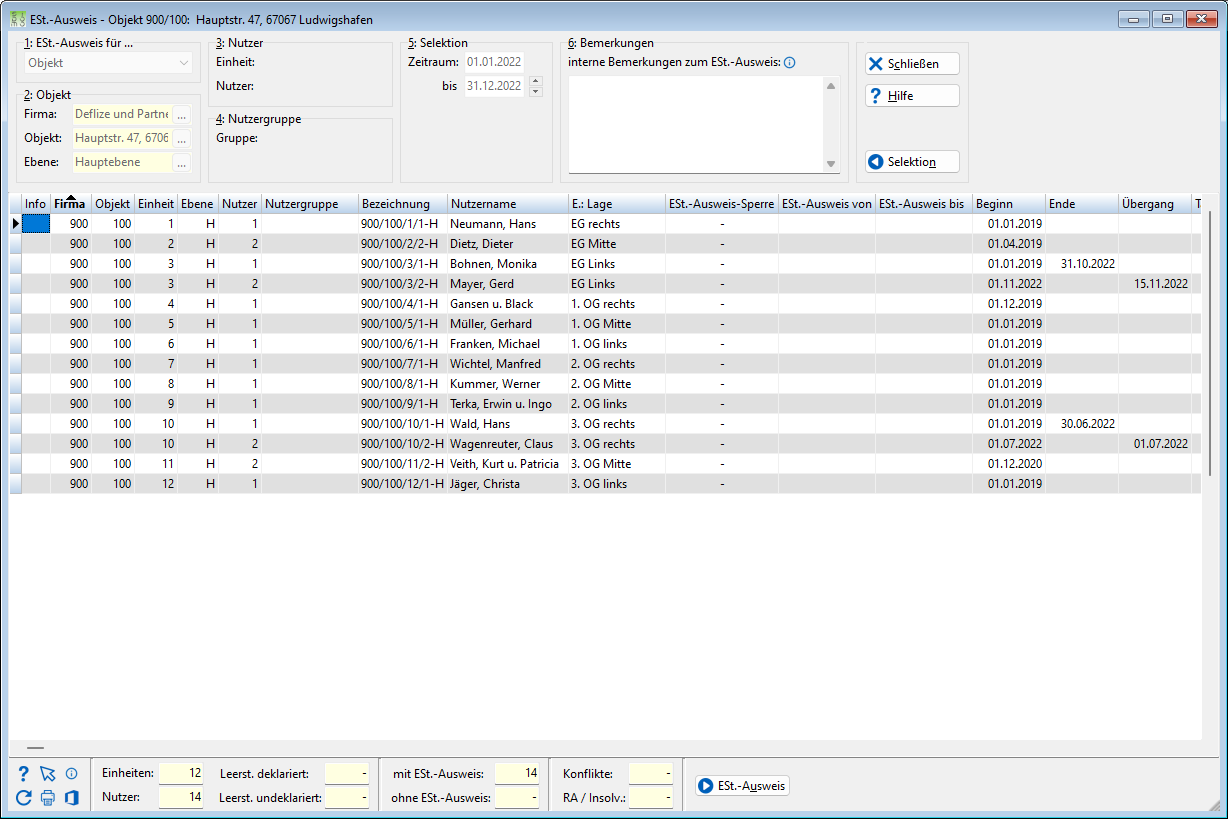The height and width of the screenshot is (819, 1228).
Task: Click the printer icon
Action: click(47, 797)
